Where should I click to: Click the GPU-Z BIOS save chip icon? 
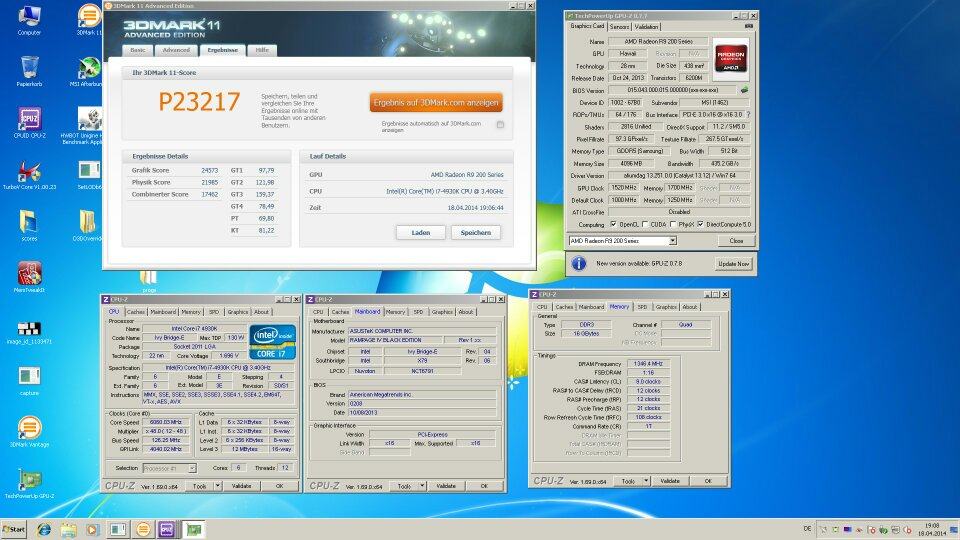pos(744,90)
